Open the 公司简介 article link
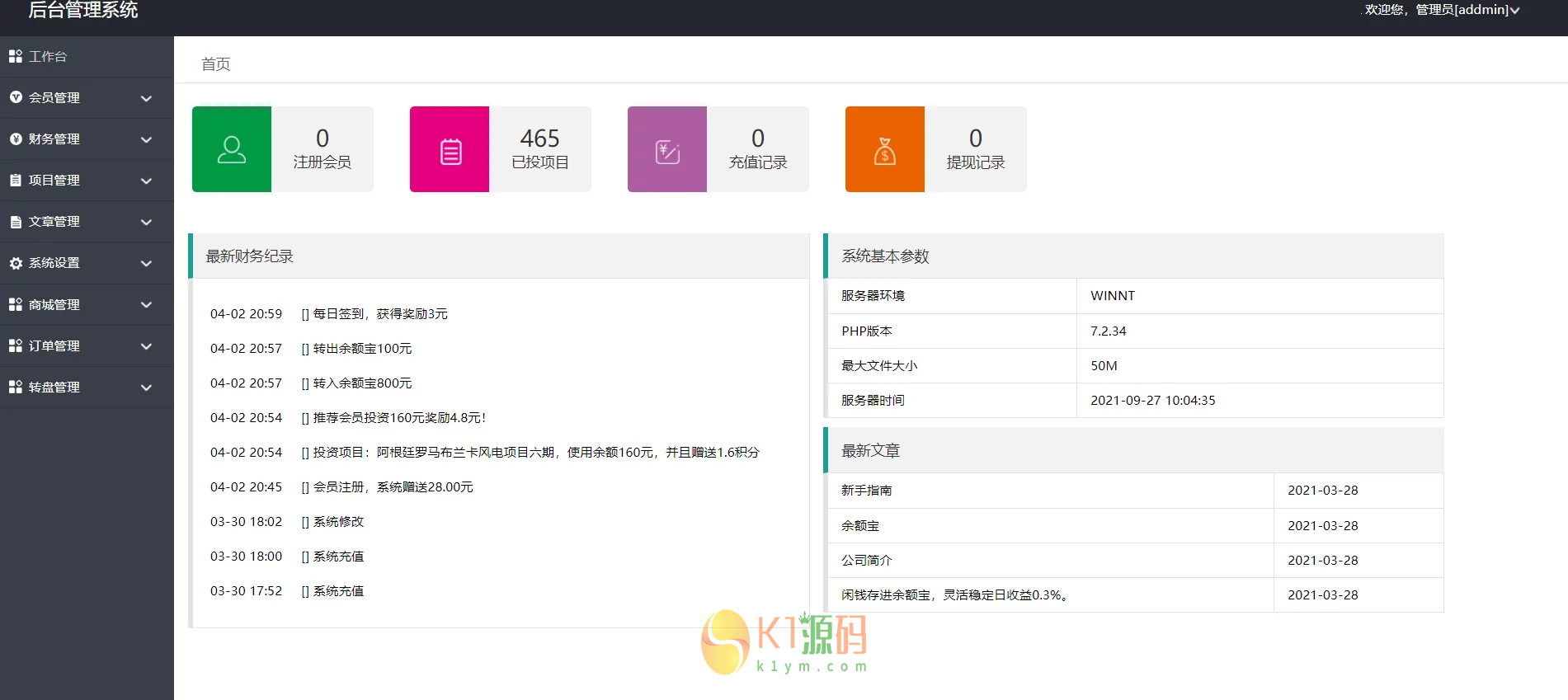 [866, 560]
